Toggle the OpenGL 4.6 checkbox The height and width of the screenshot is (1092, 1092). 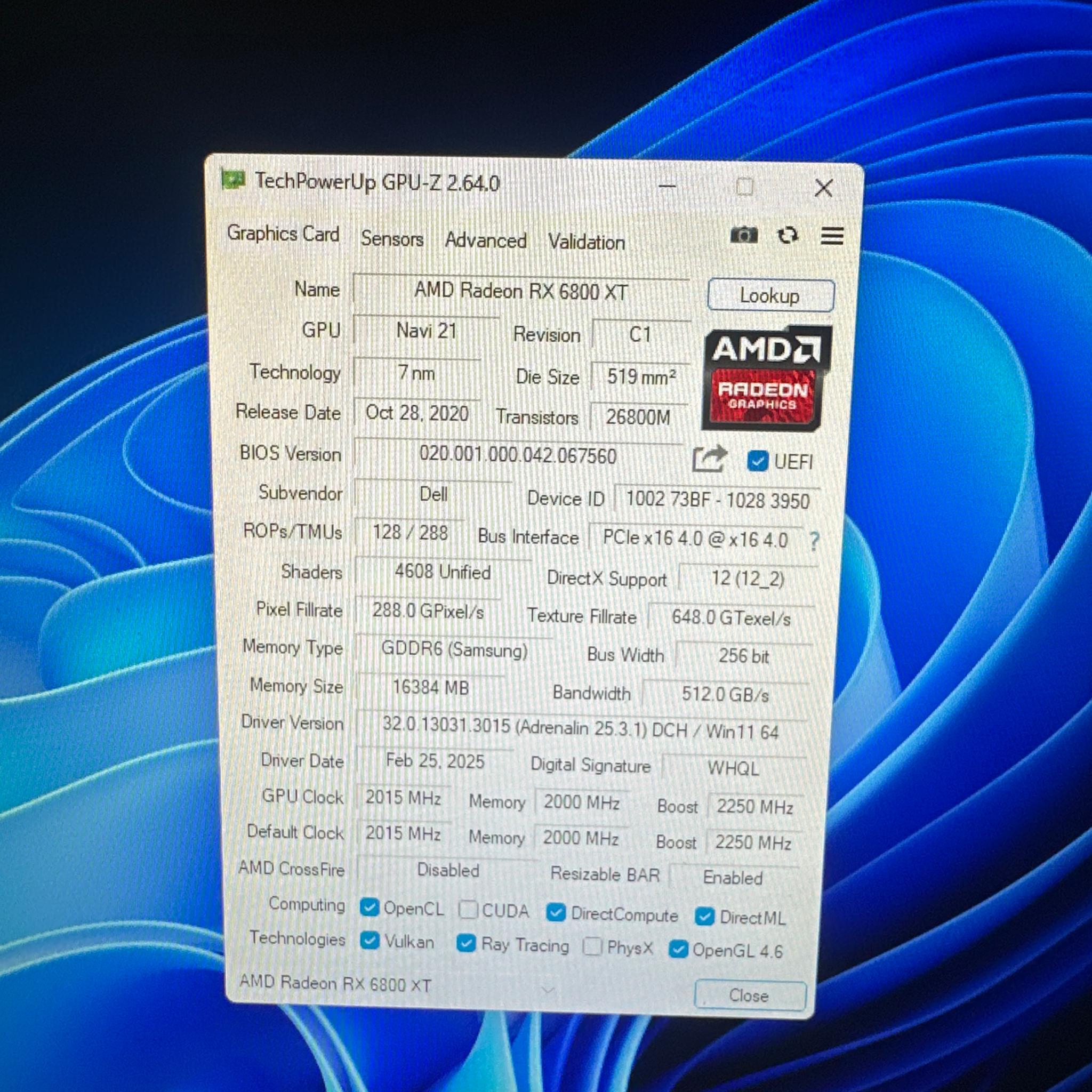[x=678, y=949]
